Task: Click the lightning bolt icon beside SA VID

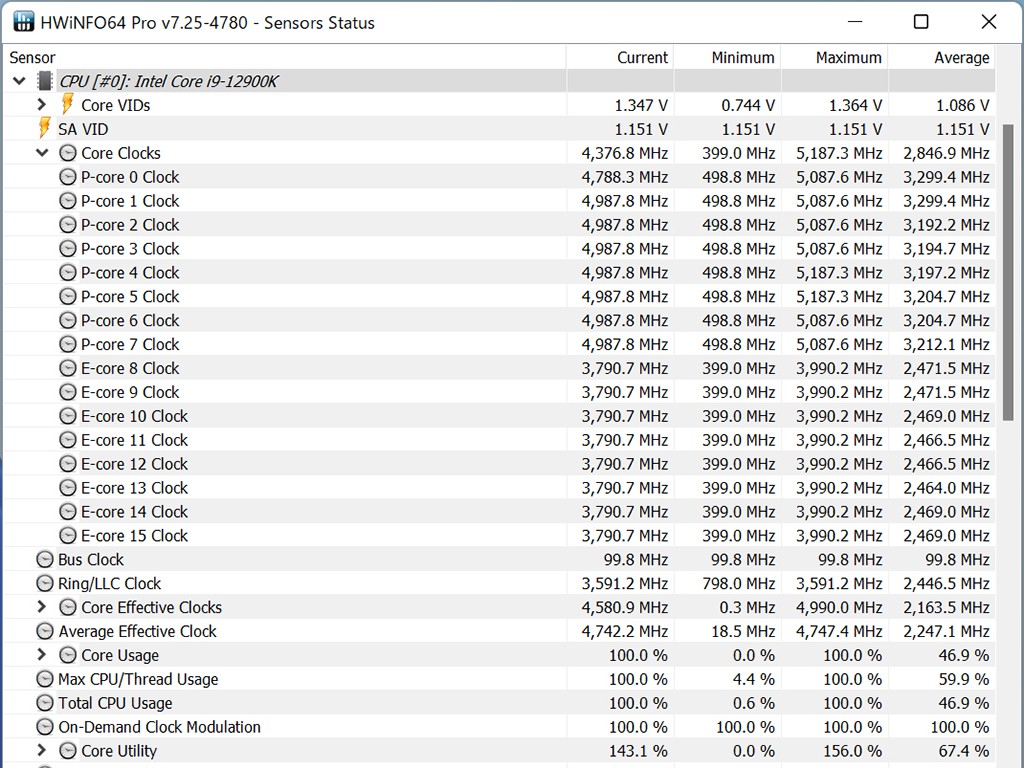Action: pyautogui.click(x=44, y=129)
